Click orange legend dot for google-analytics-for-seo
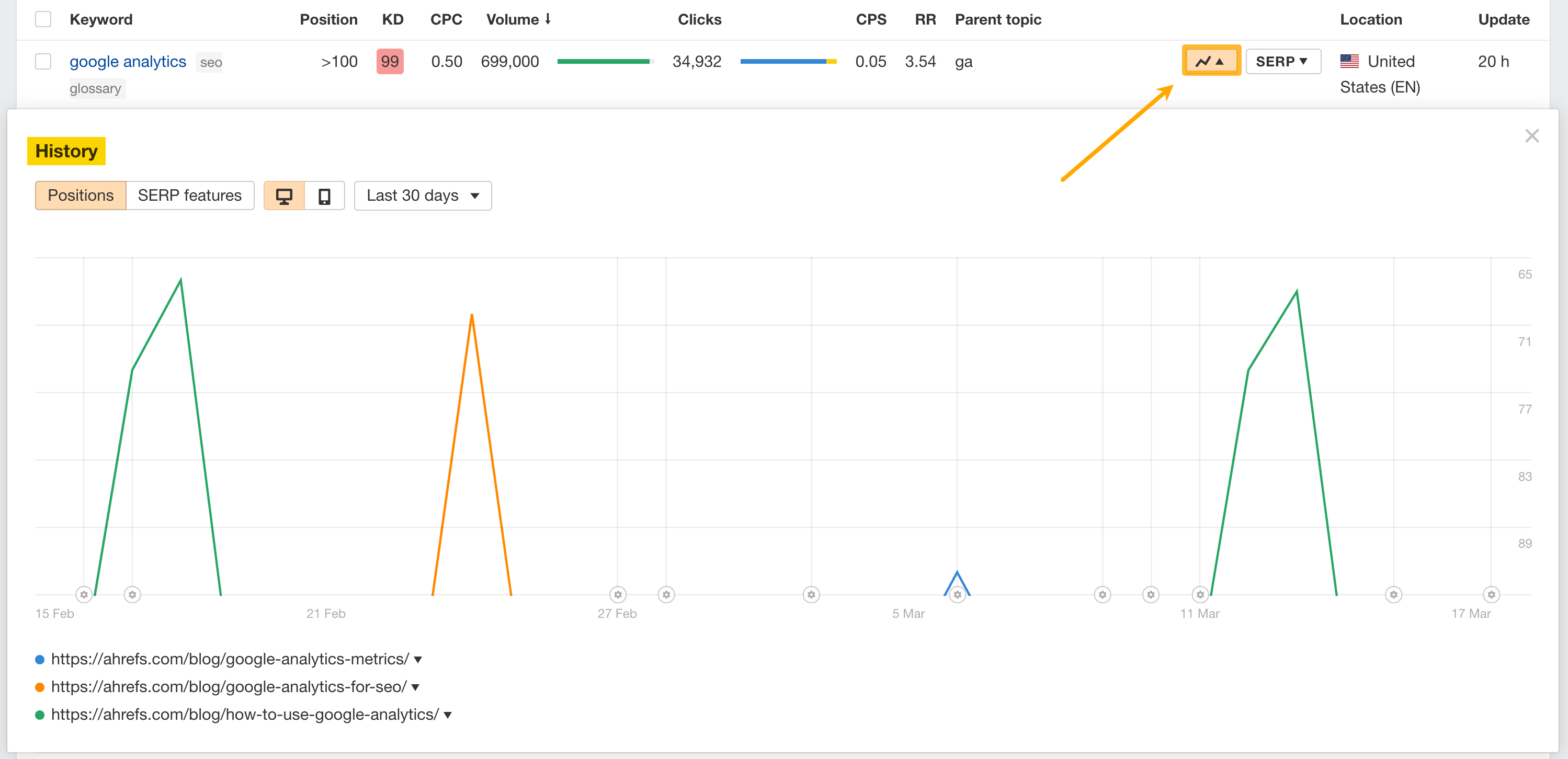The image size is (1568, 759). 40,687
